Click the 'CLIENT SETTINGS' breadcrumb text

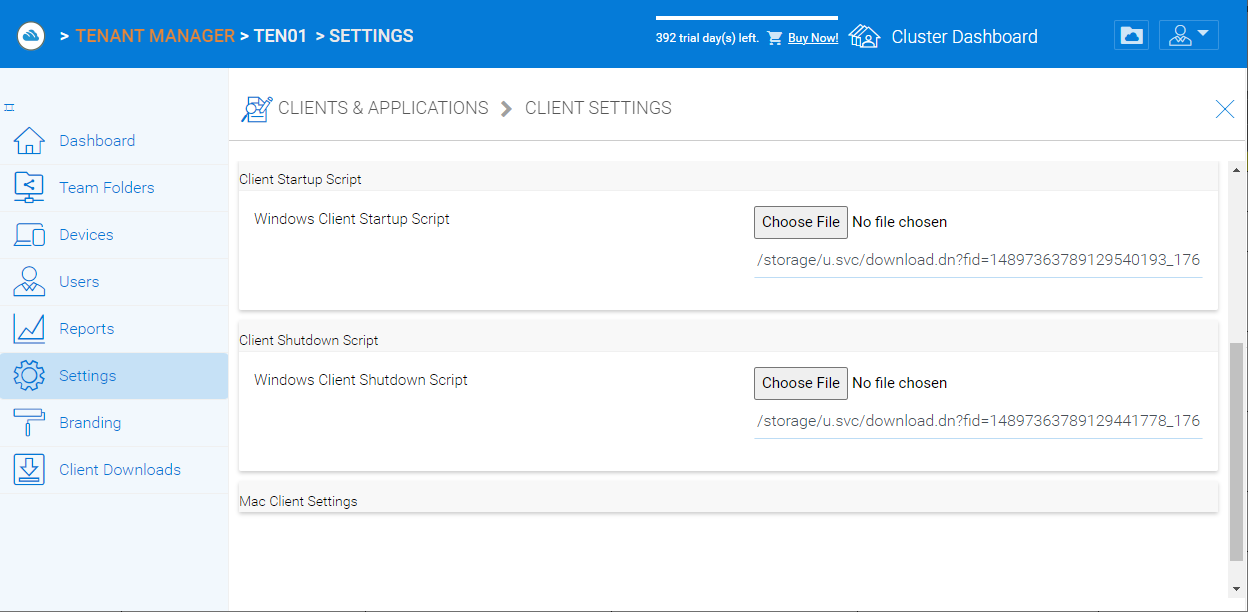click(x=598, y=108)
